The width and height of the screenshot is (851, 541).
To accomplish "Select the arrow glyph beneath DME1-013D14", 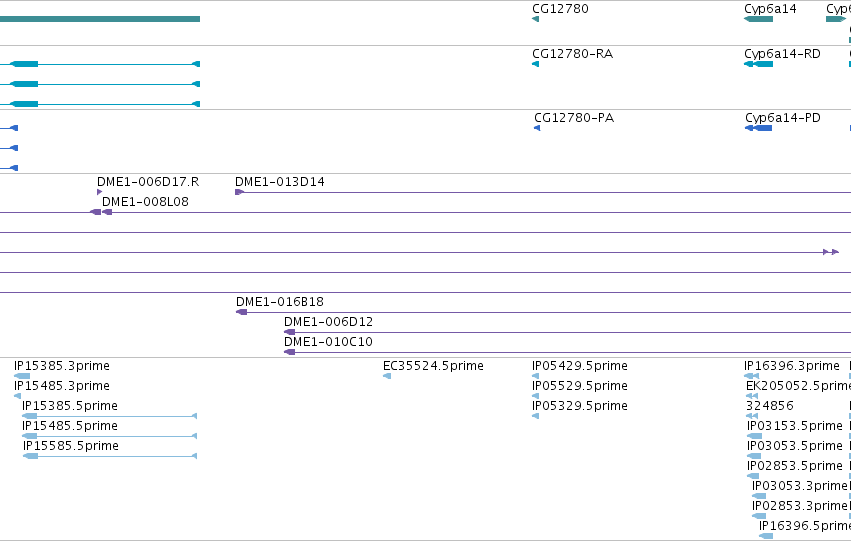I will [x=240, y=192].
